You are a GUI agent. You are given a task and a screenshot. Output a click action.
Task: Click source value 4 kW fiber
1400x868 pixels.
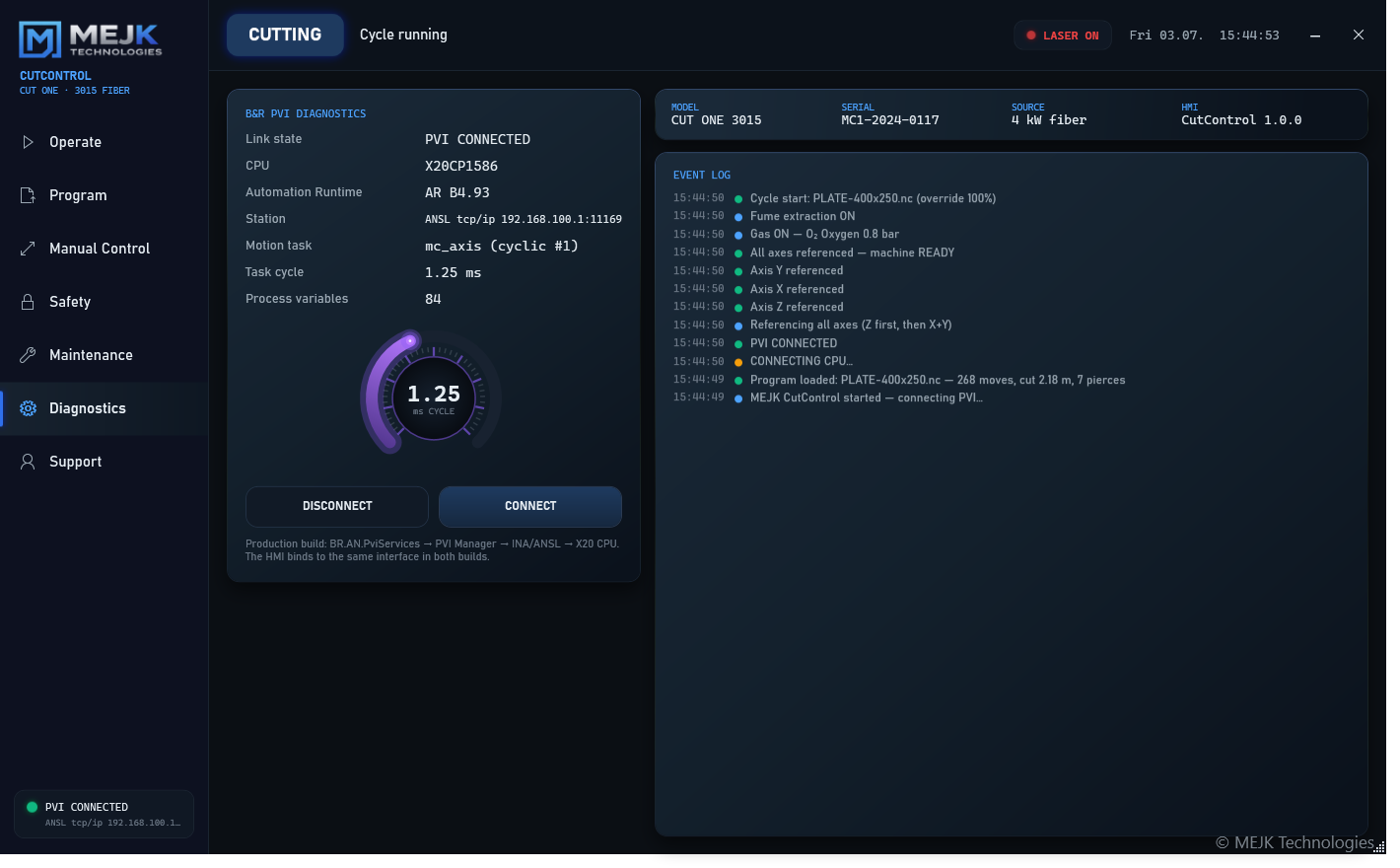(1049, 120)
